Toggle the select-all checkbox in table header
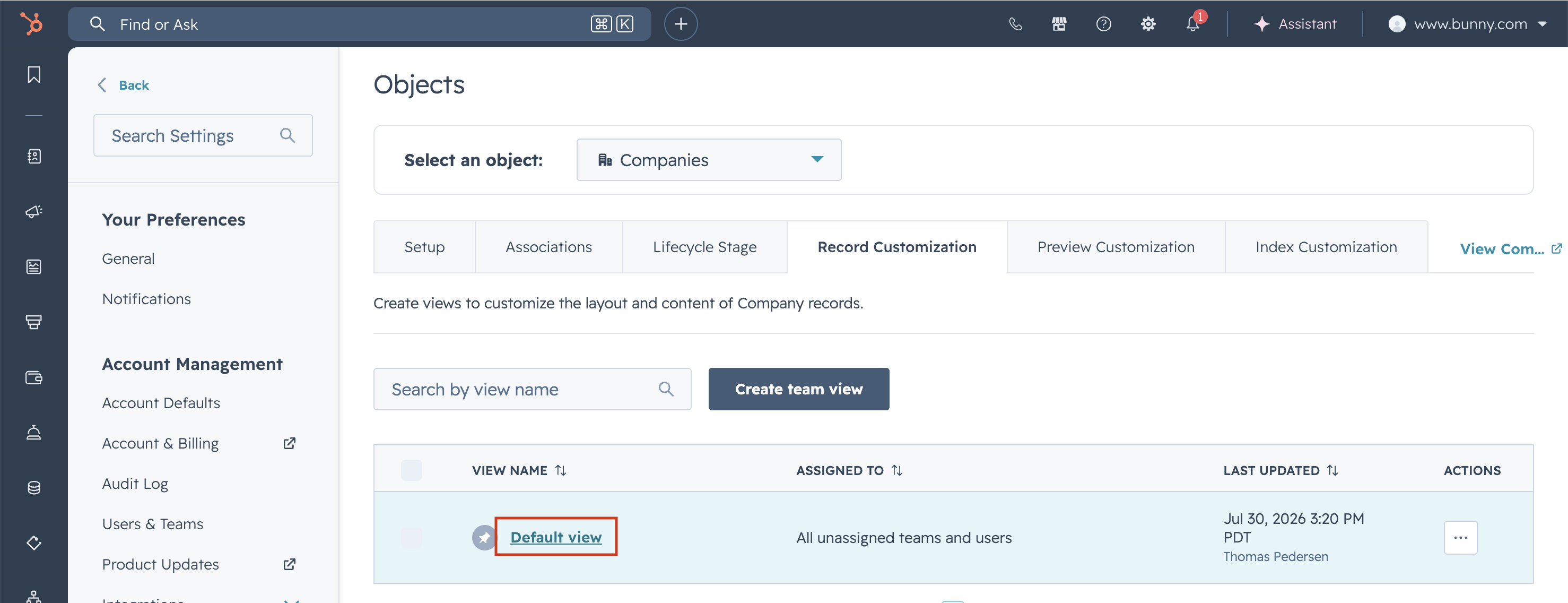 412,470
